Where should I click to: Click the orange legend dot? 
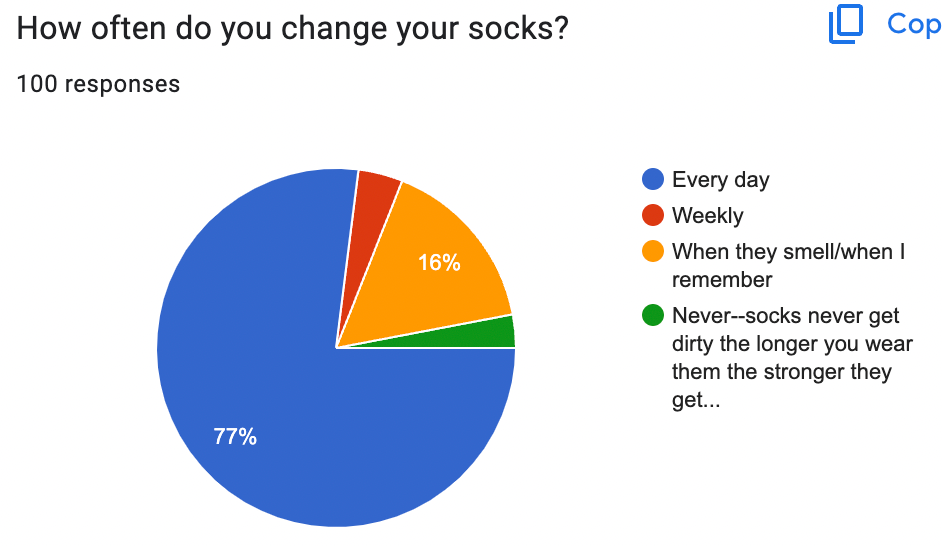coord(652,251)
